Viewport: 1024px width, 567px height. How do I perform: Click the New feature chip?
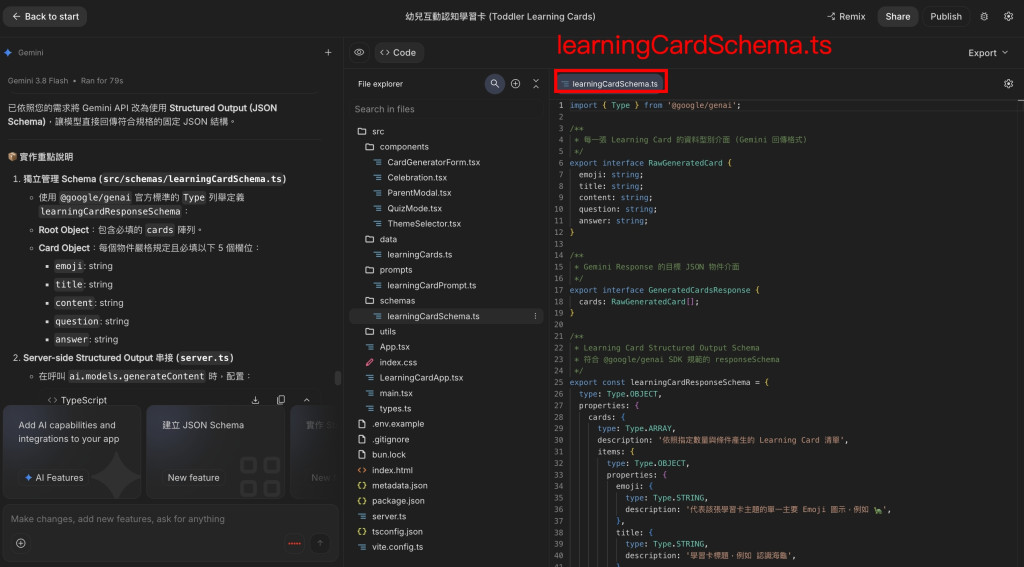tap(193, 478)
